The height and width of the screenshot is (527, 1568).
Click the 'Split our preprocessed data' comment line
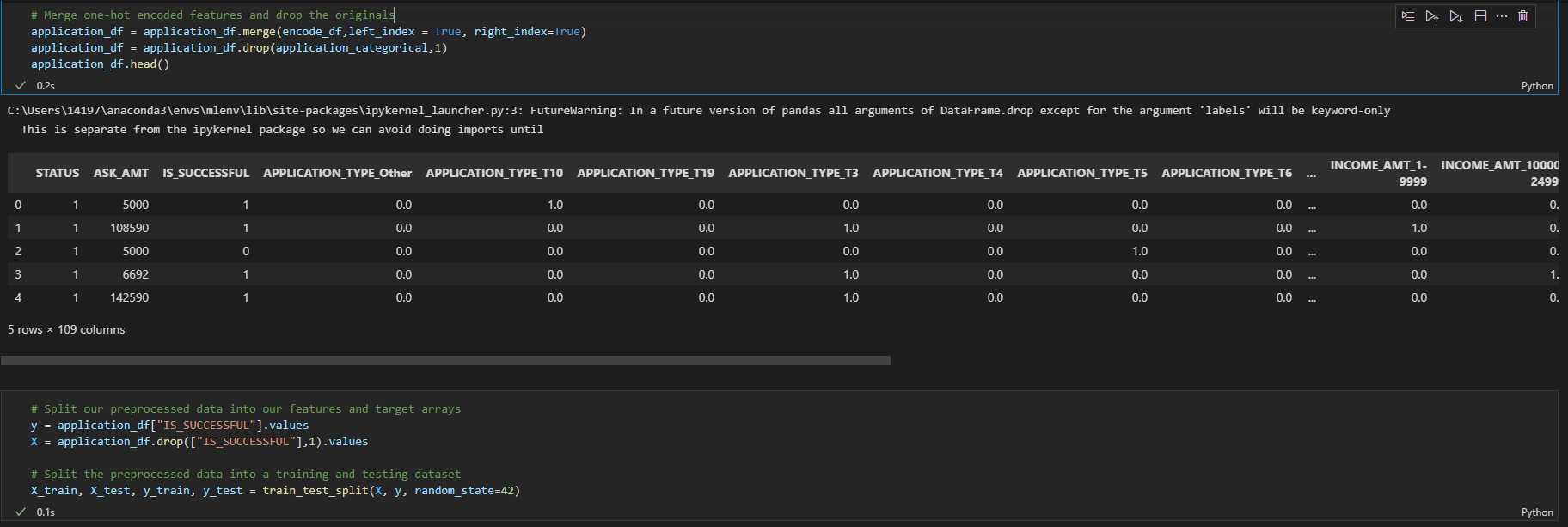246,409
